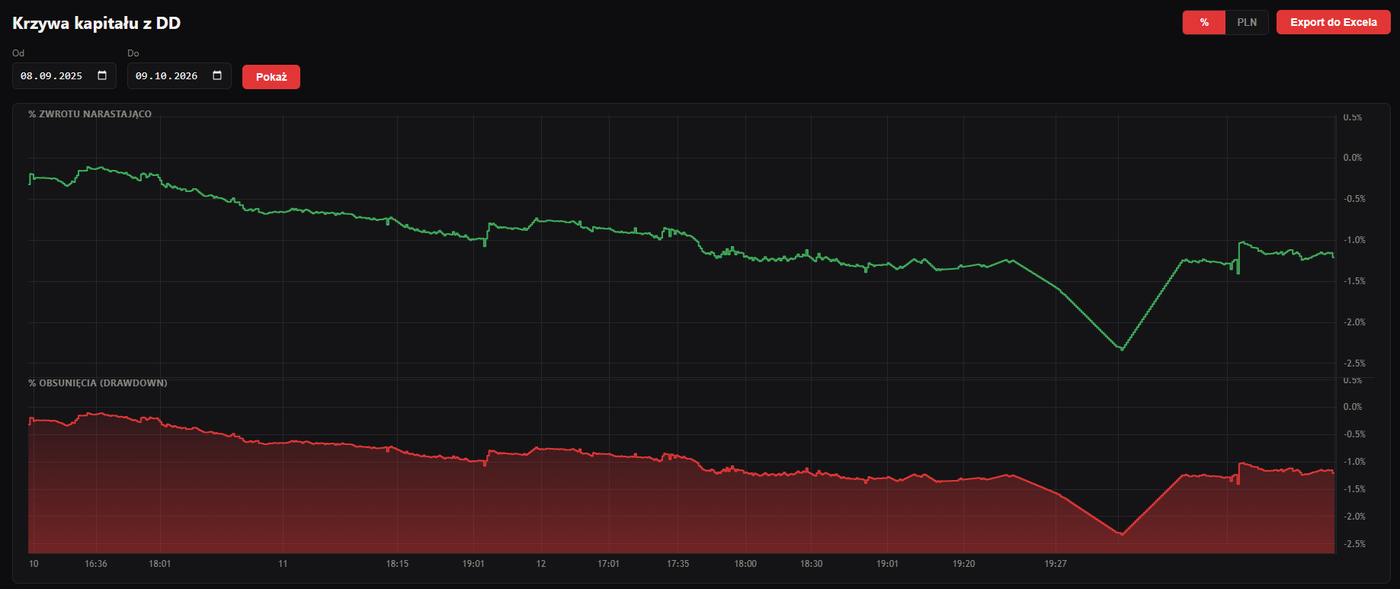Focus the Od start date field
This screenshot has width=1400, height=589.
pyautogui.click(x=64, y=76)
